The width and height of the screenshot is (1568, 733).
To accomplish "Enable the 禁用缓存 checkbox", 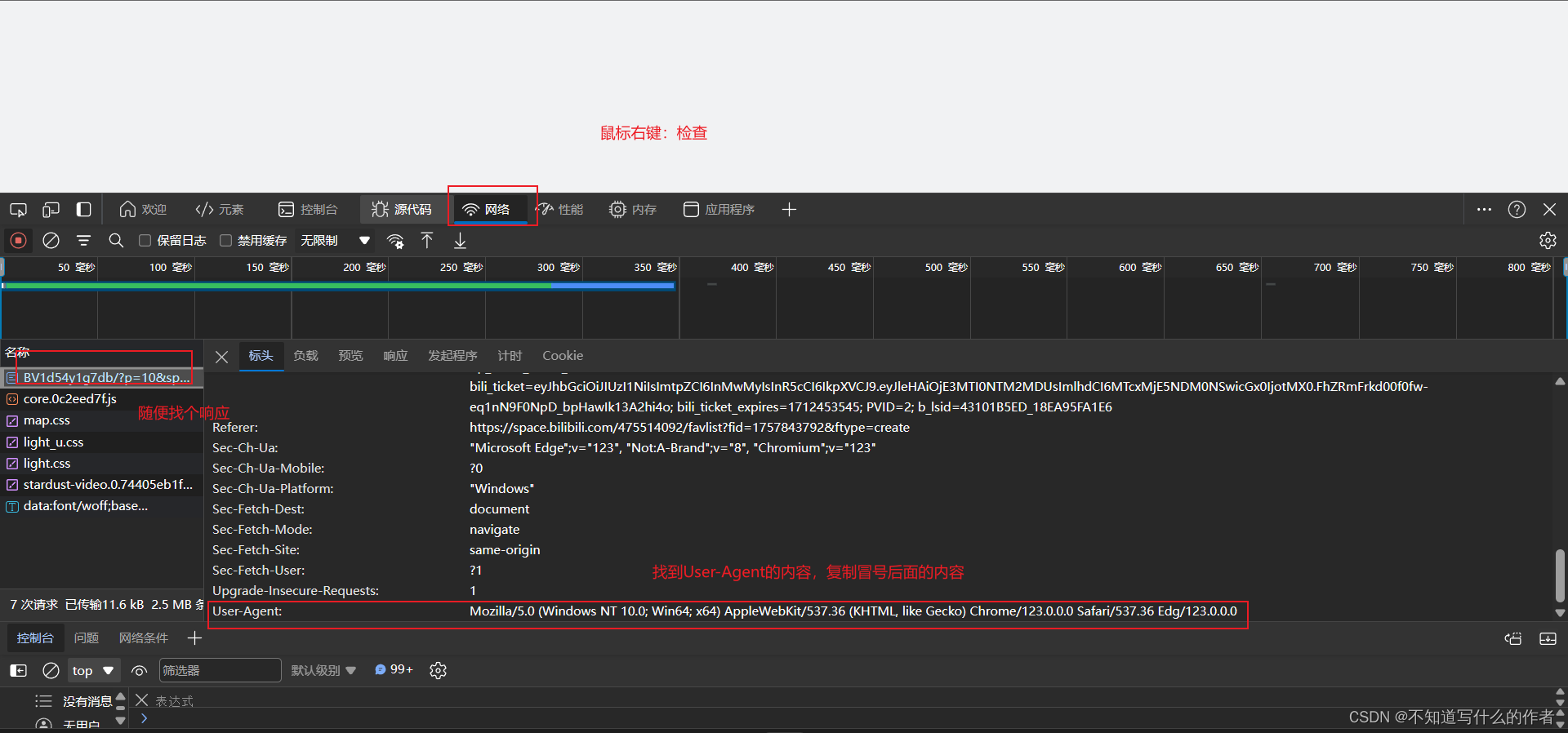I will coord(226,241).
